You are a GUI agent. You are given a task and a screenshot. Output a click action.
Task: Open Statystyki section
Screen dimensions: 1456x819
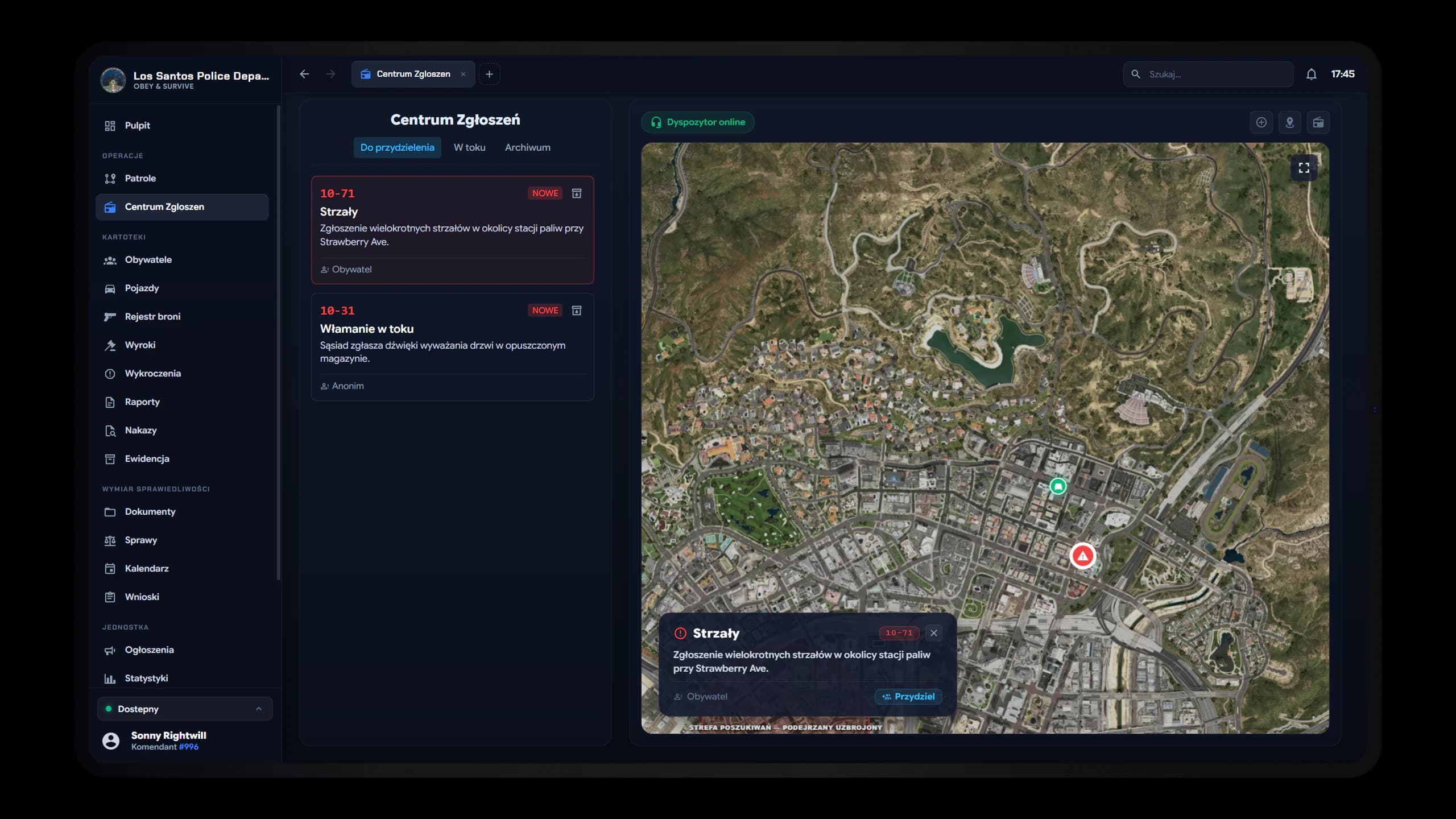[182, 679]
